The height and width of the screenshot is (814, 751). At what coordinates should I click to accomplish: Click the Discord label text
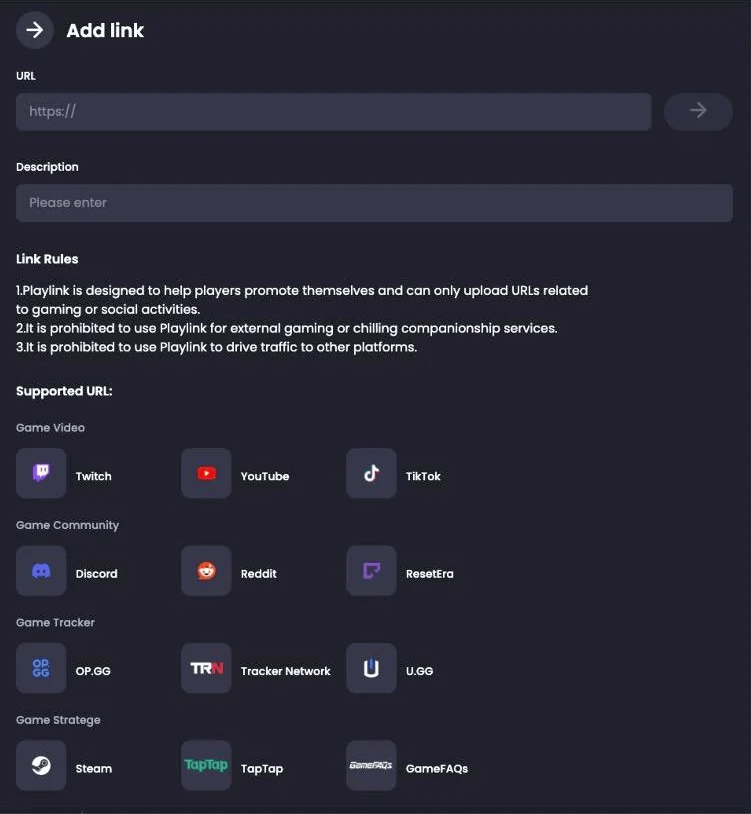[97, 574]
